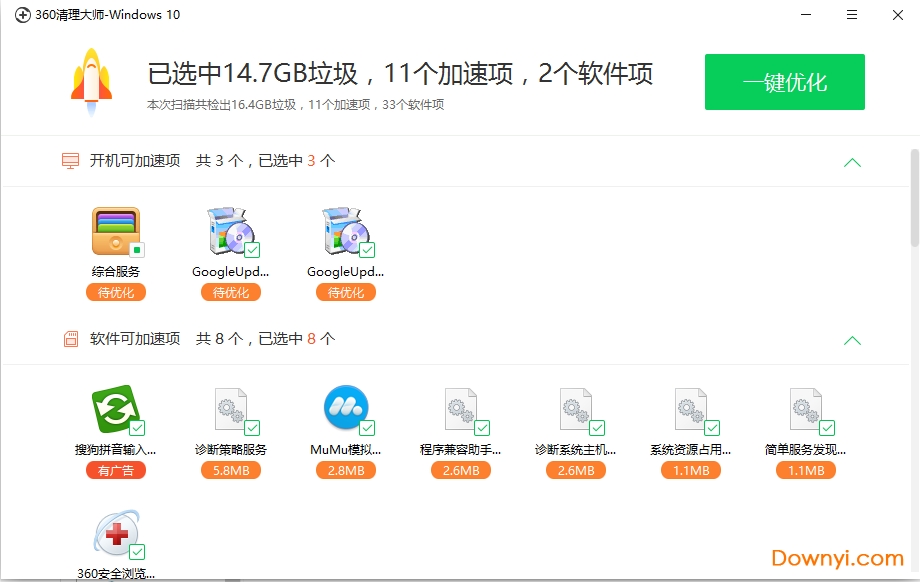Open the 360安全浏览 browser icon
Screen dimensions: 920x582
tap(115, 537)
